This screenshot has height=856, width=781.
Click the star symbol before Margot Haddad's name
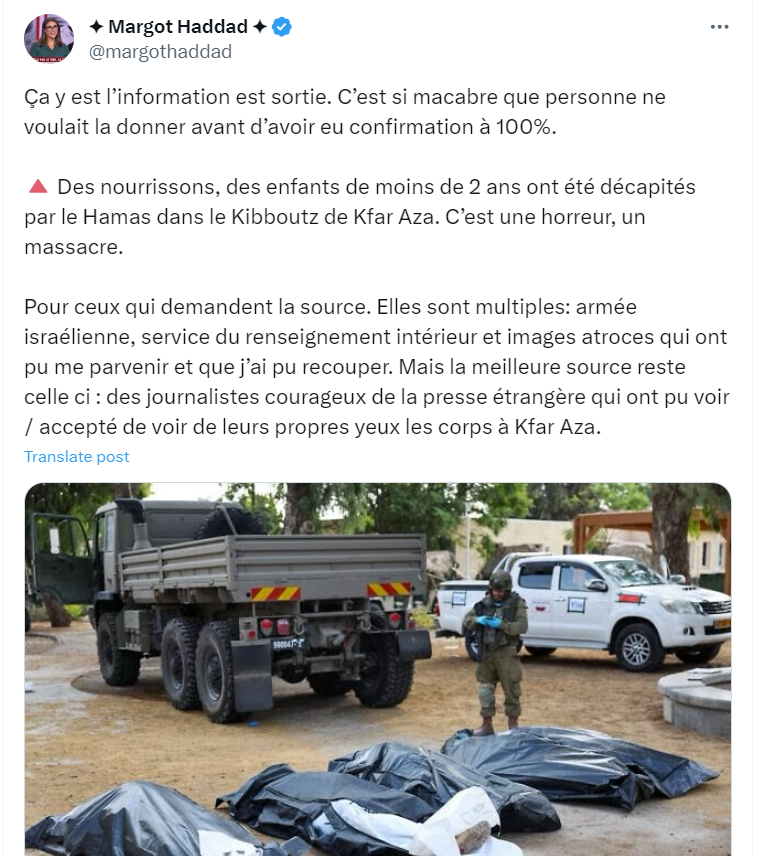(x=96, y=27)
